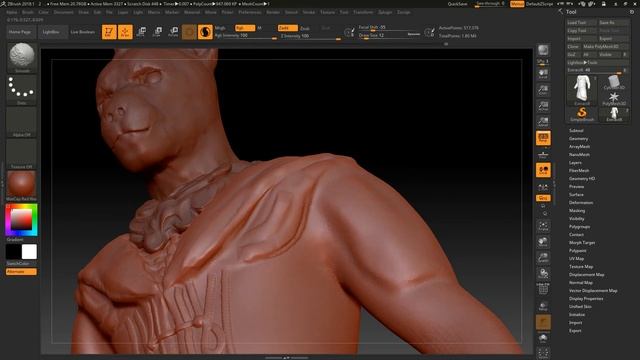
Task: Expand the Displacement Map subpalette
Action: point(587,275)
